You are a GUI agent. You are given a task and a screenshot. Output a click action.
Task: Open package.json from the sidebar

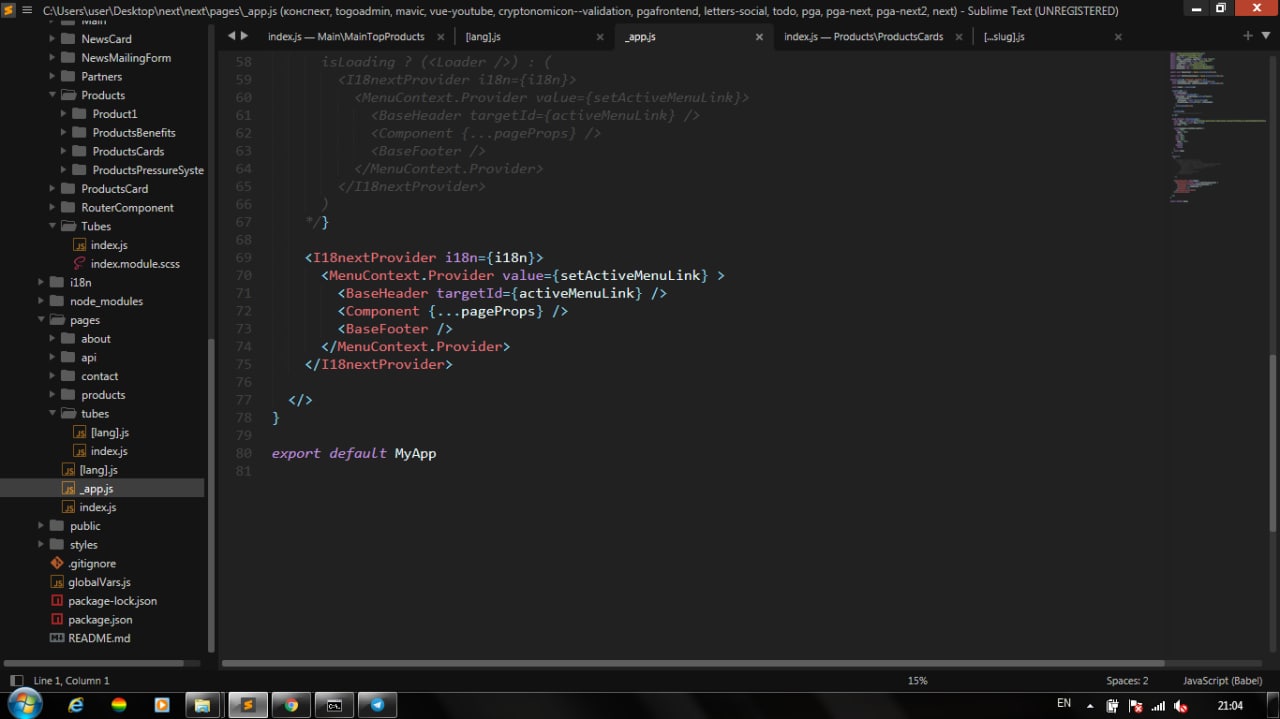click(100, 620)
